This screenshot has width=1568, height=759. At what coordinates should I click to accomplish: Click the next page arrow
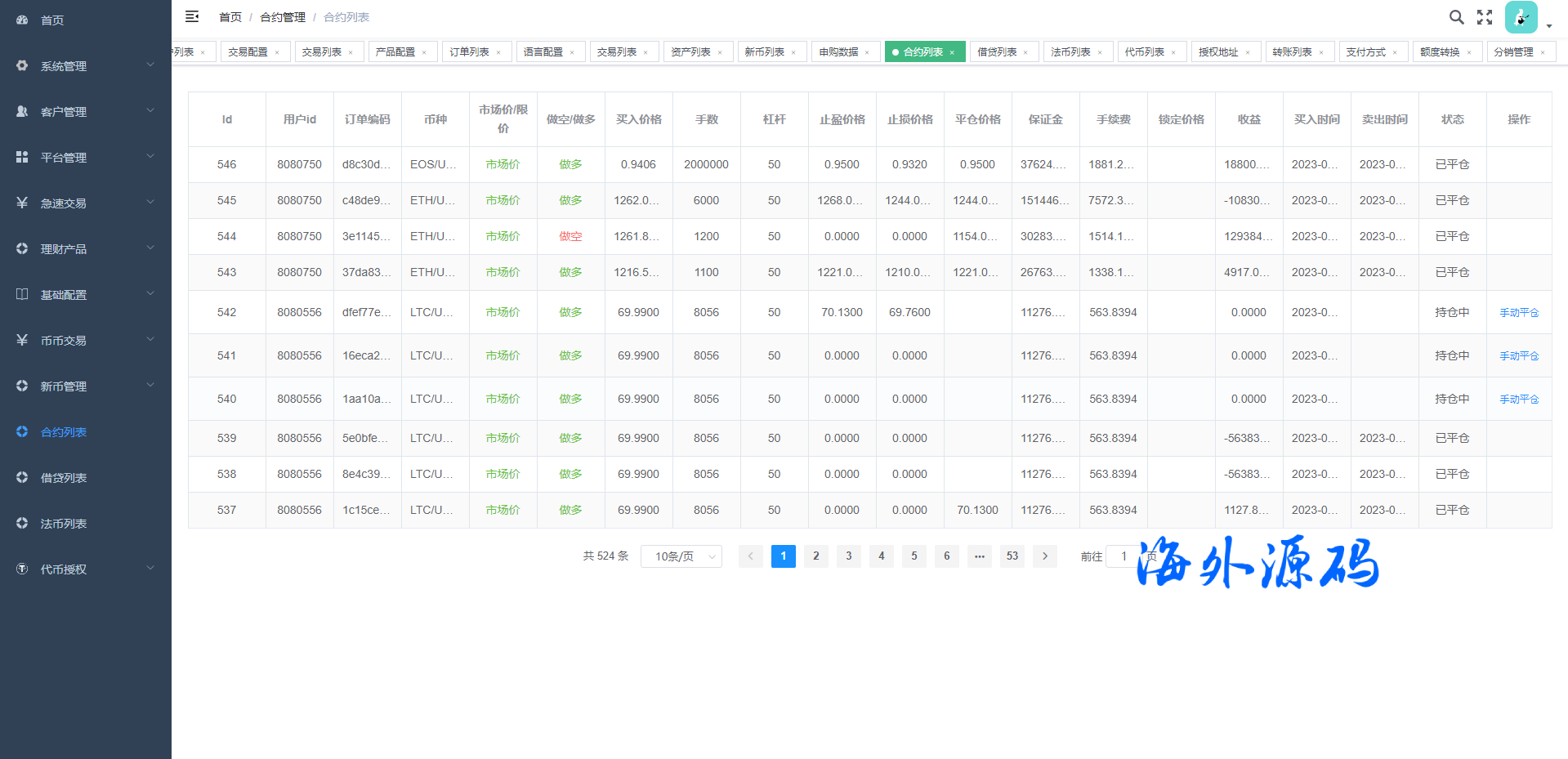[1044, 556]
